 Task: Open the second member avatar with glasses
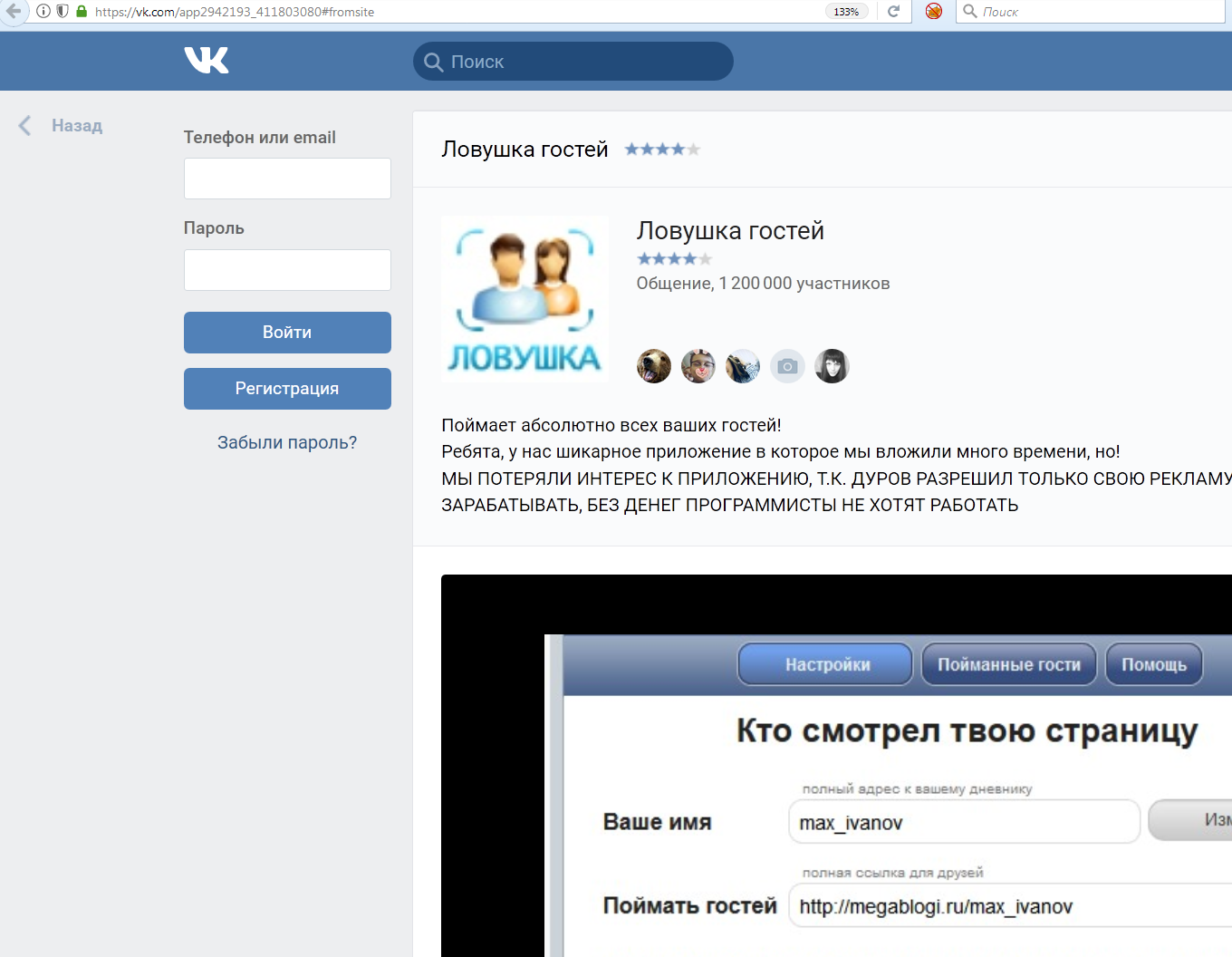click(x=698, y=366)
